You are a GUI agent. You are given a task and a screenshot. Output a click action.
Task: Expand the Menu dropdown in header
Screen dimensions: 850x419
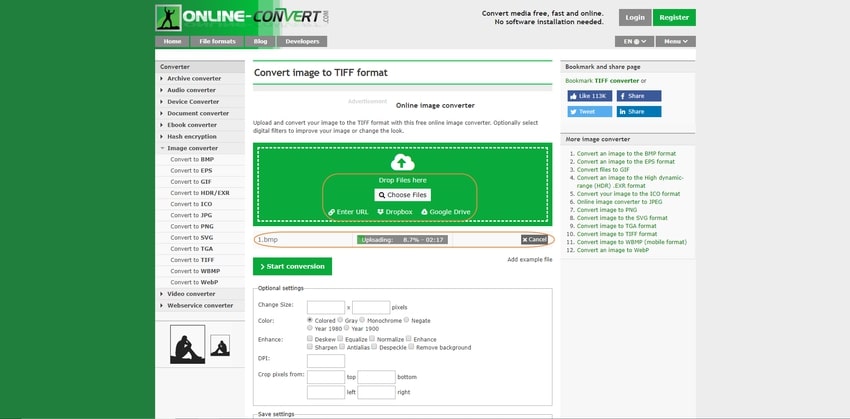675,42
